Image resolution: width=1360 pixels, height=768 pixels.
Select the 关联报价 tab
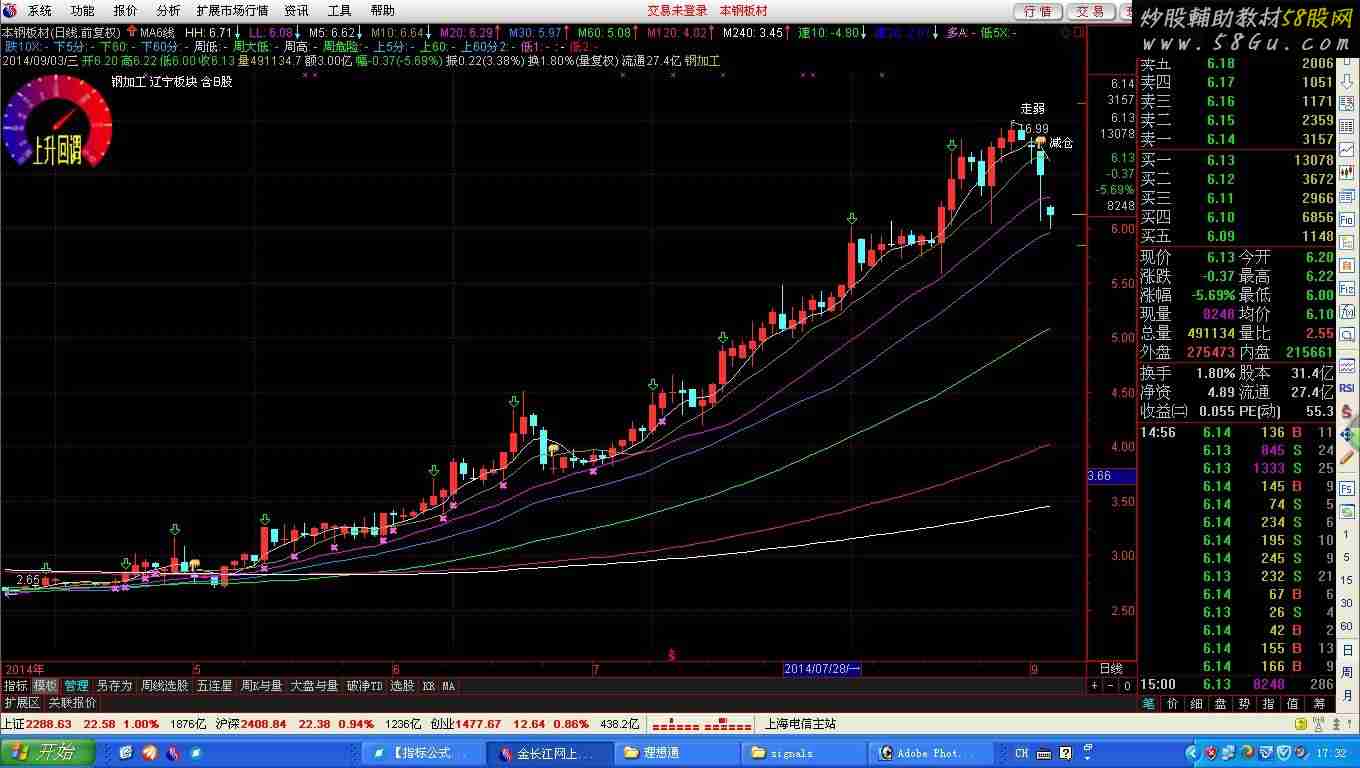[x=73, y=703]
